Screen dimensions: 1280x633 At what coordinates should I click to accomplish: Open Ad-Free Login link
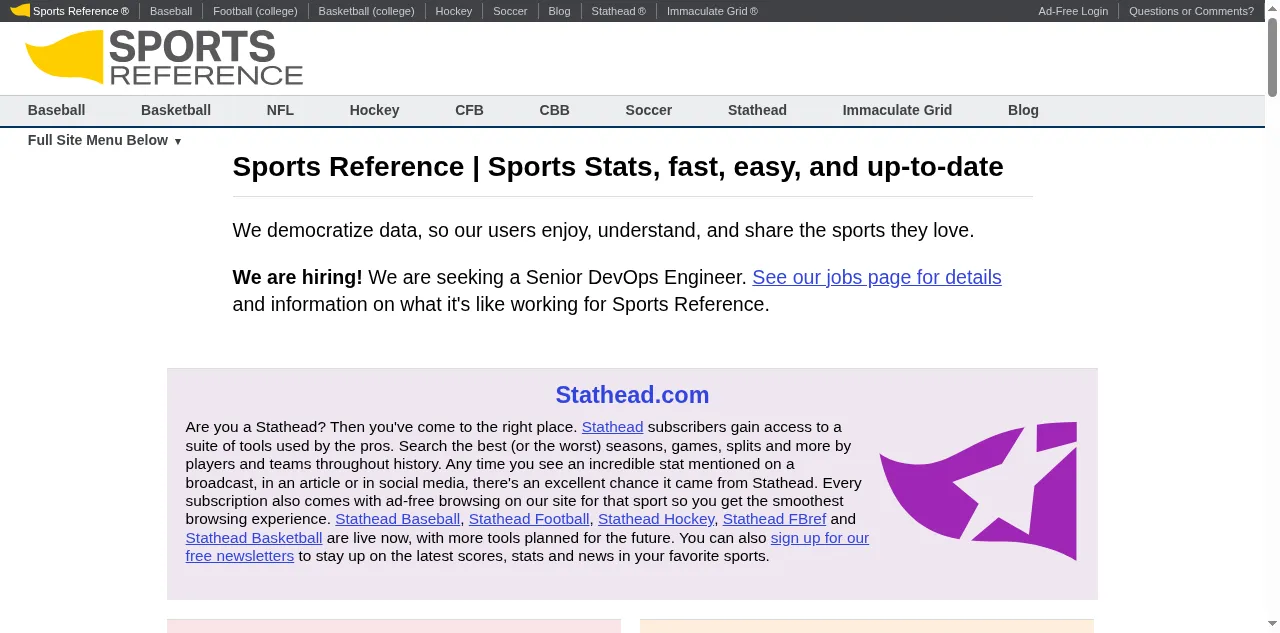click(x=1072, y=11)
